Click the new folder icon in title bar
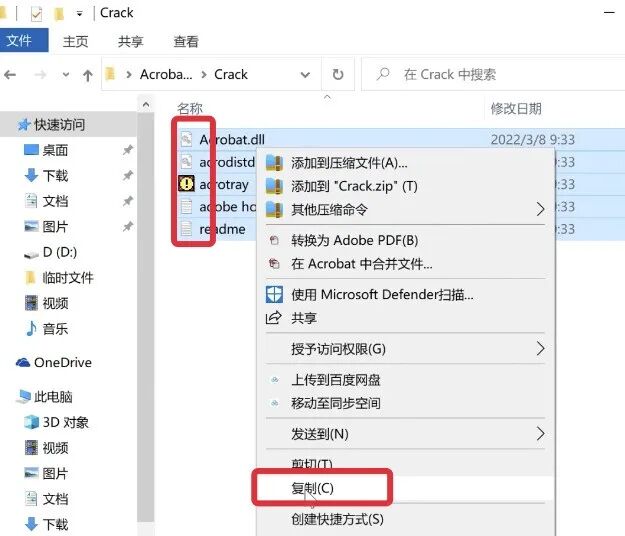The image size is (625, 536). coord(59,14)
